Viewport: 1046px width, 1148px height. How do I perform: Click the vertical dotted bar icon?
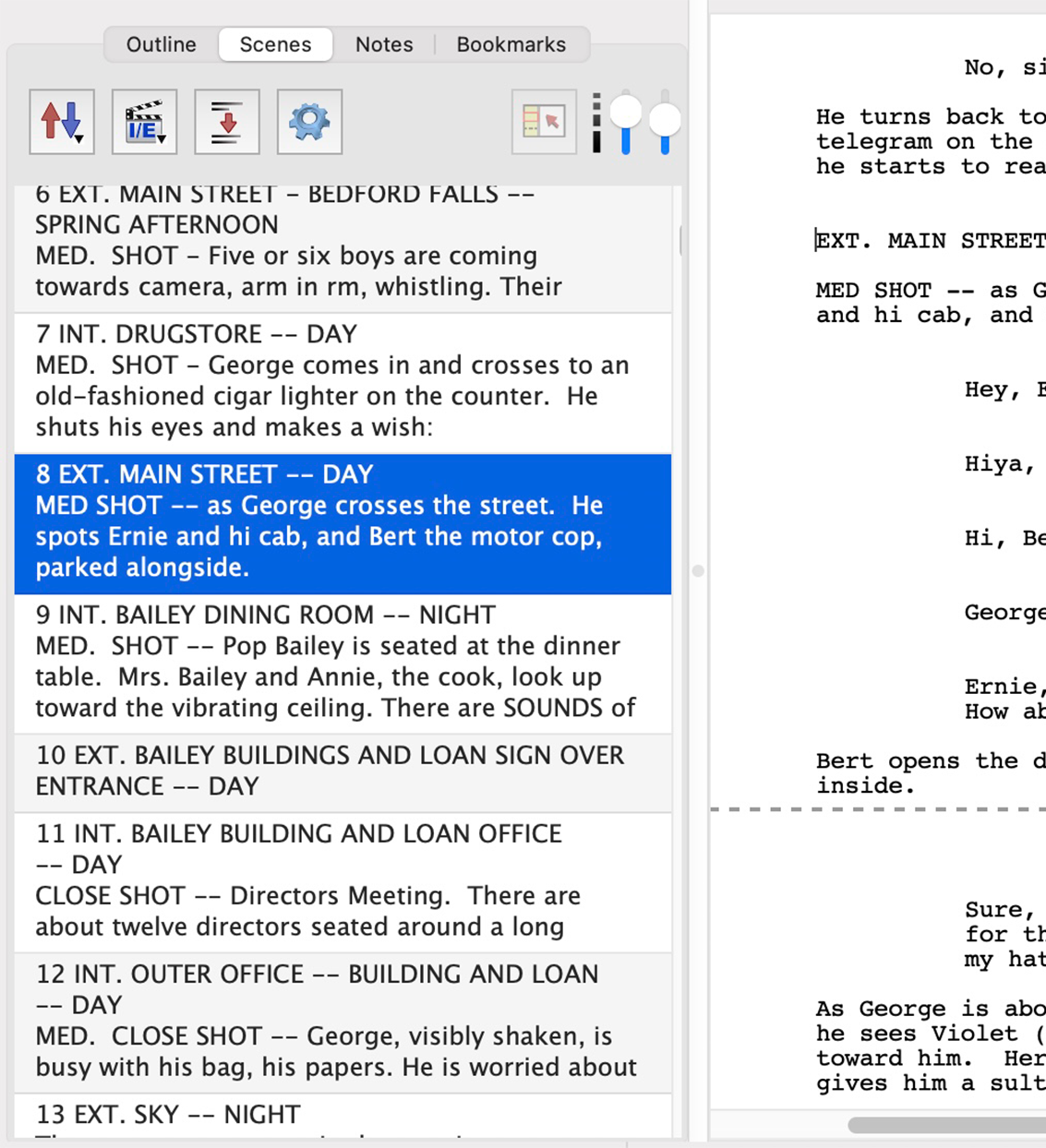pos(596,122)
